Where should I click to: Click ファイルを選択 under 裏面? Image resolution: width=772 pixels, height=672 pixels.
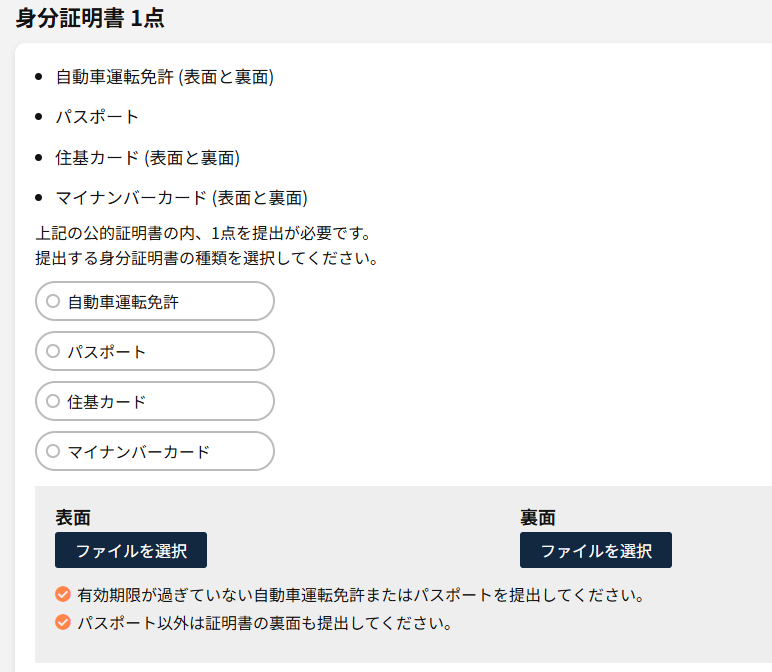tap(596, 550)
